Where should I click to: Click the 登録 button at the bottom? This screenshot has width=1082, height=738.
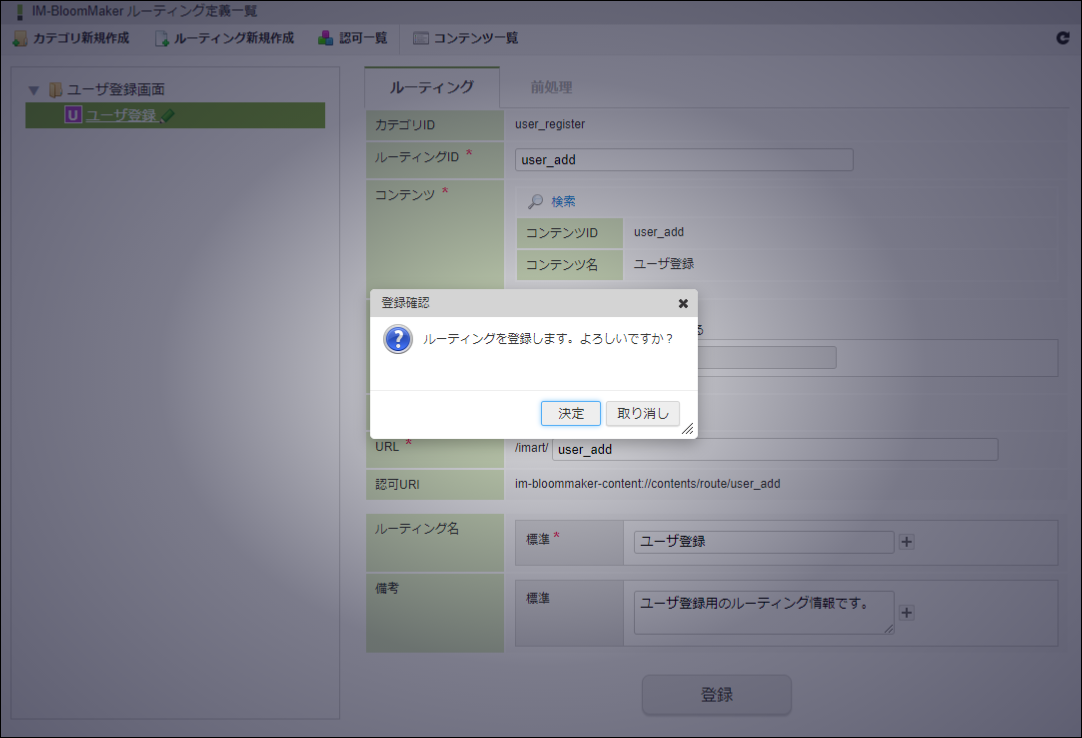716,695
